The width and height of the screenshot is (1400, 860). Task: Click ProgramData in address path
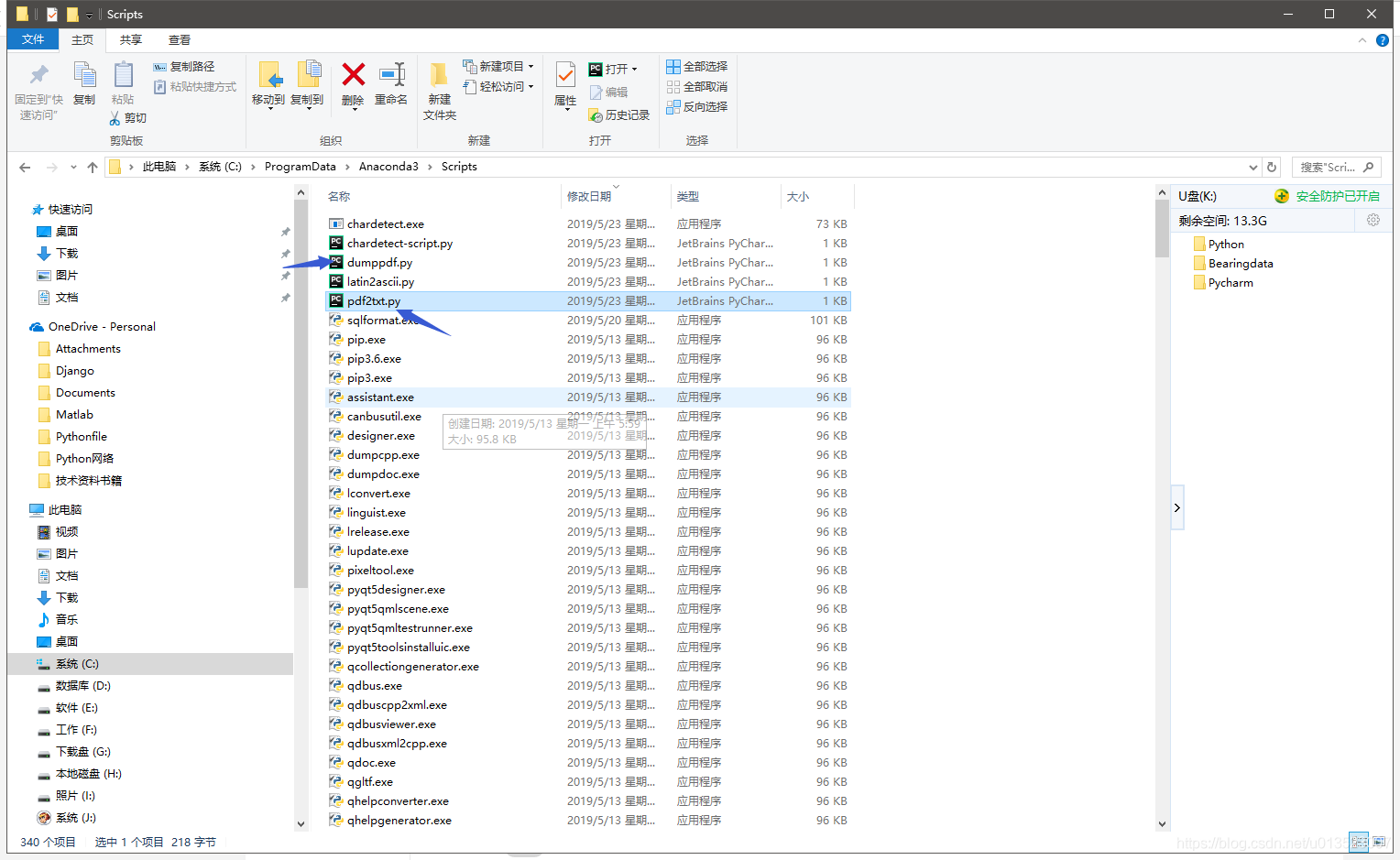(301, 167)
